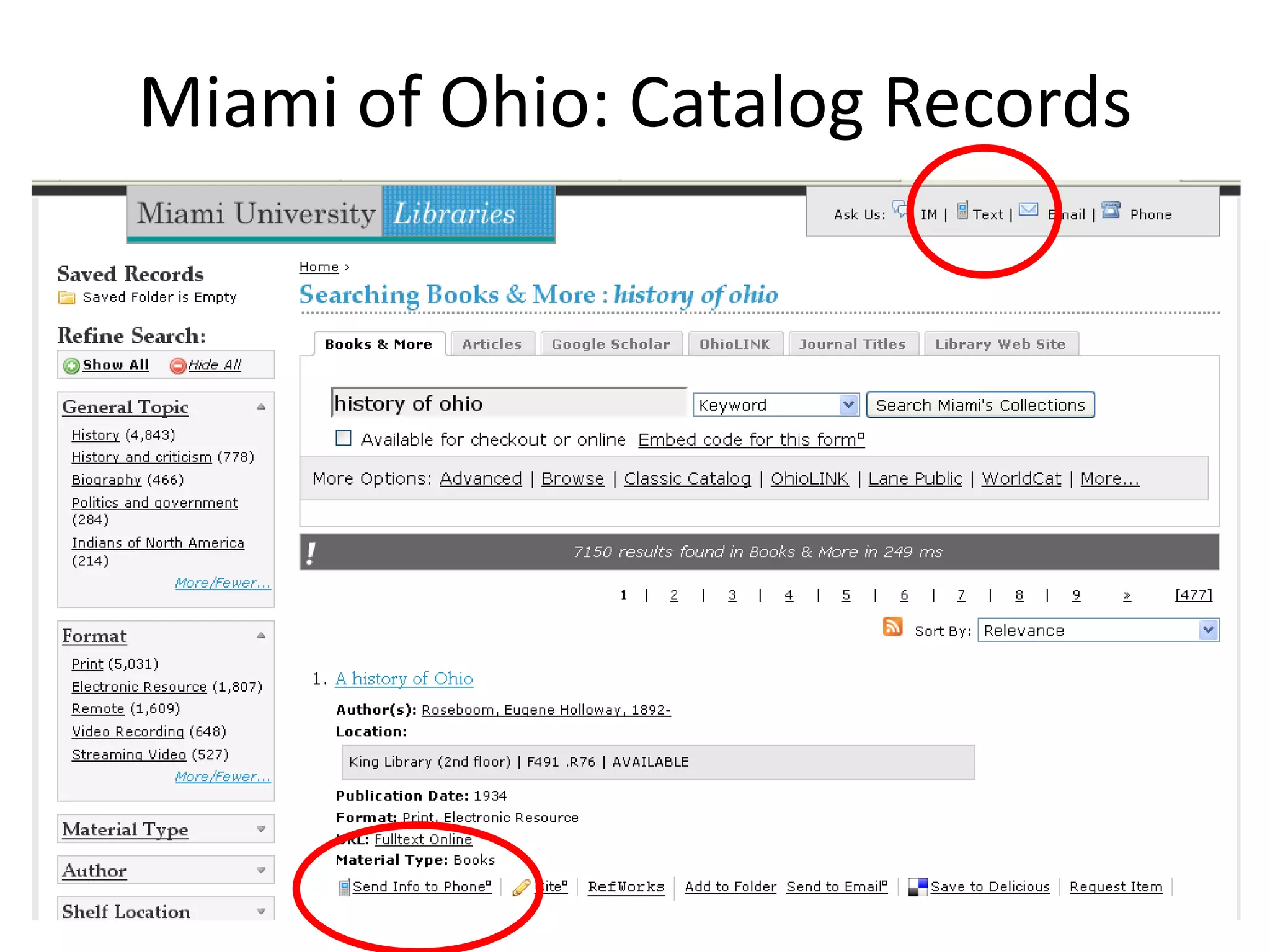Open the Advanced search option
The width and height of the screenshot is (1270, 952).
pos(481,478)
